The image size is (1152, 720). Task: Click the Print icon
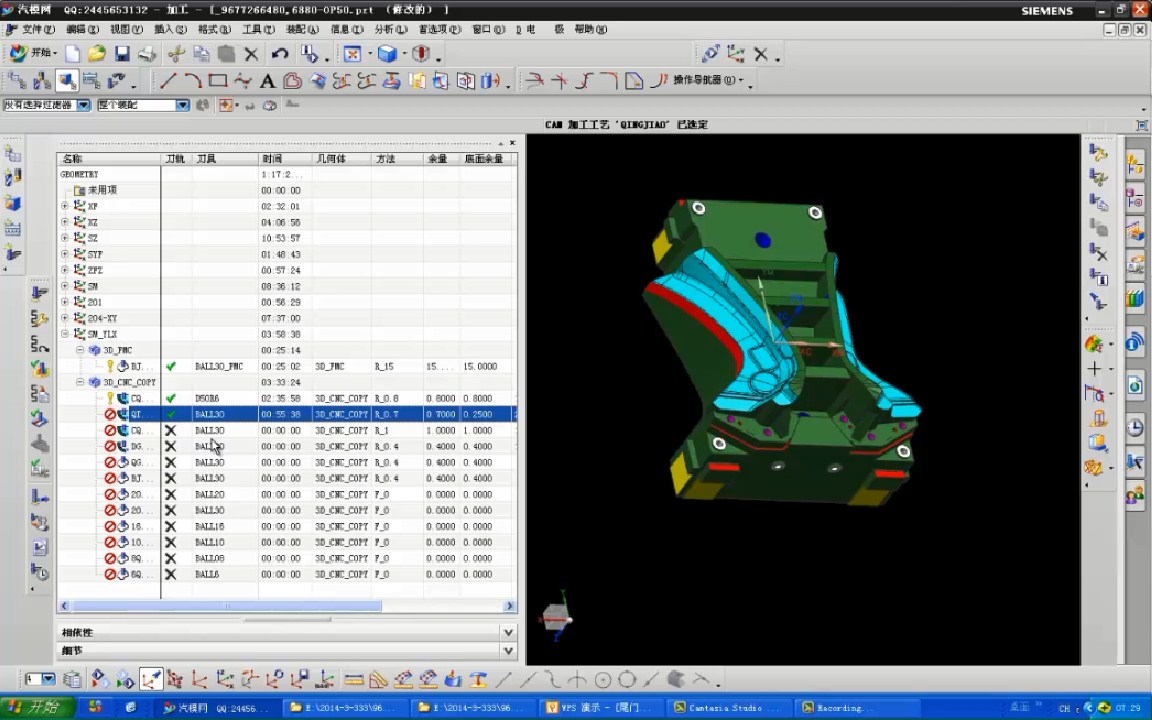click(x=147, y=54)
